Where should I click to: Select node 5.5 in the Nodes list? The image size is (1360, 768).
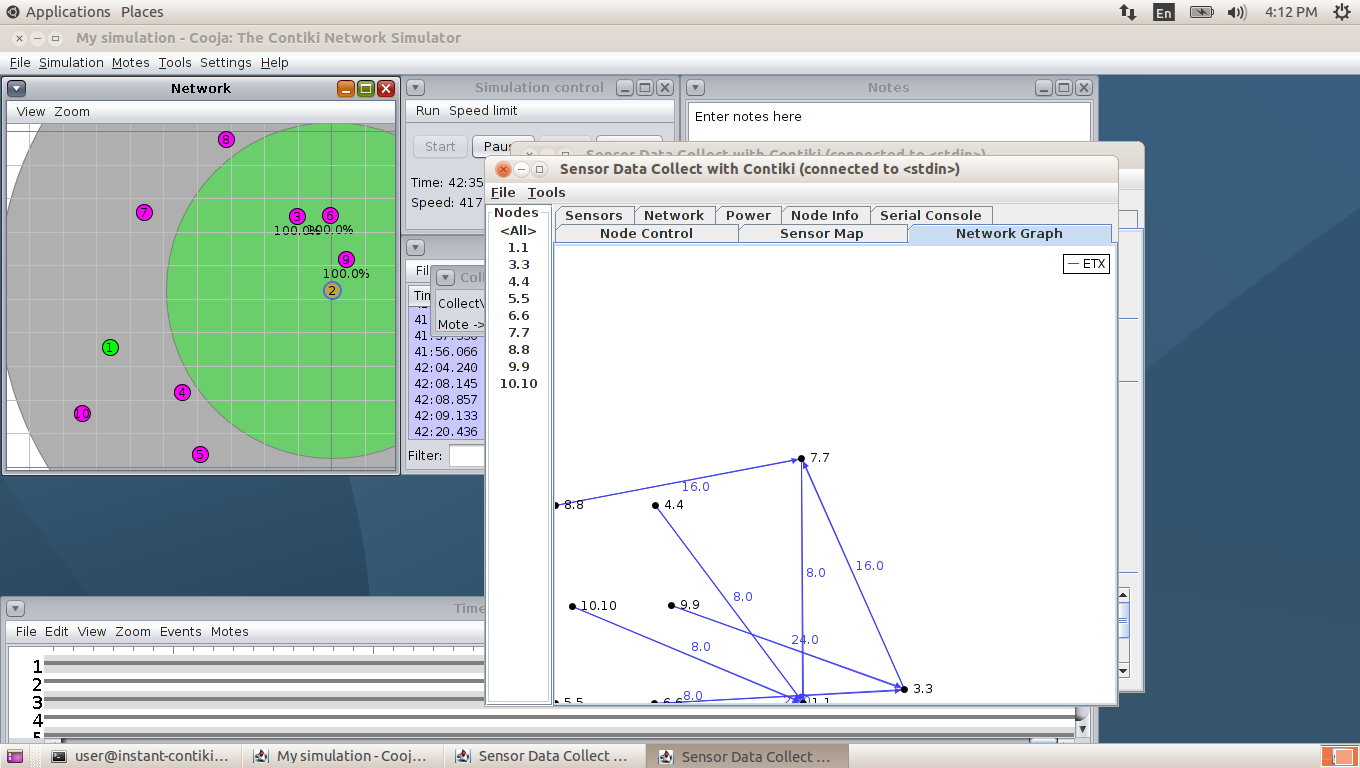tap(518, 299)
